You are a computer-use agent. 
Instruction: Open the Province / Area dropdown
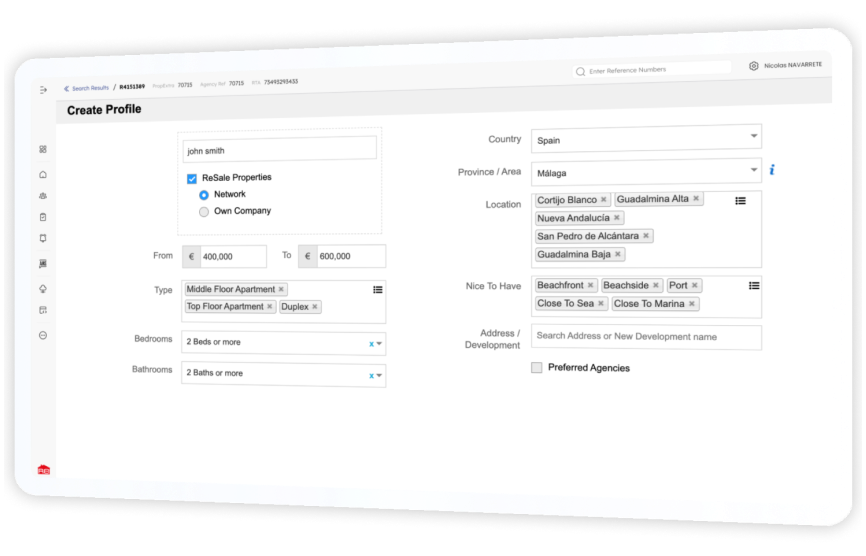point(646,172)
